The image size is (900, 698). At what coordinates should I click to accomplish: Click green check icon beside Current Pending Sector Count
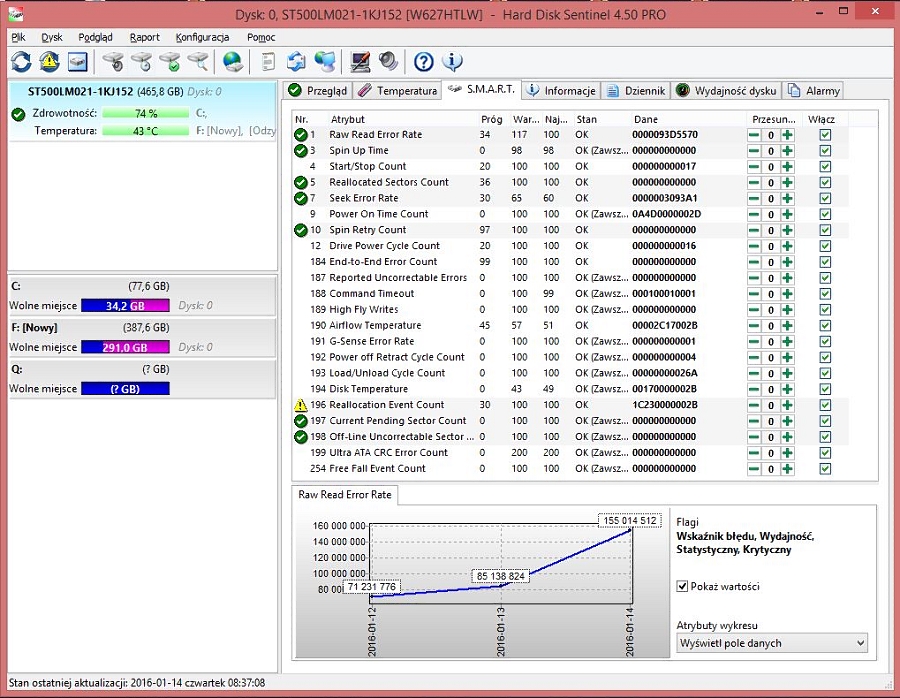301,421
